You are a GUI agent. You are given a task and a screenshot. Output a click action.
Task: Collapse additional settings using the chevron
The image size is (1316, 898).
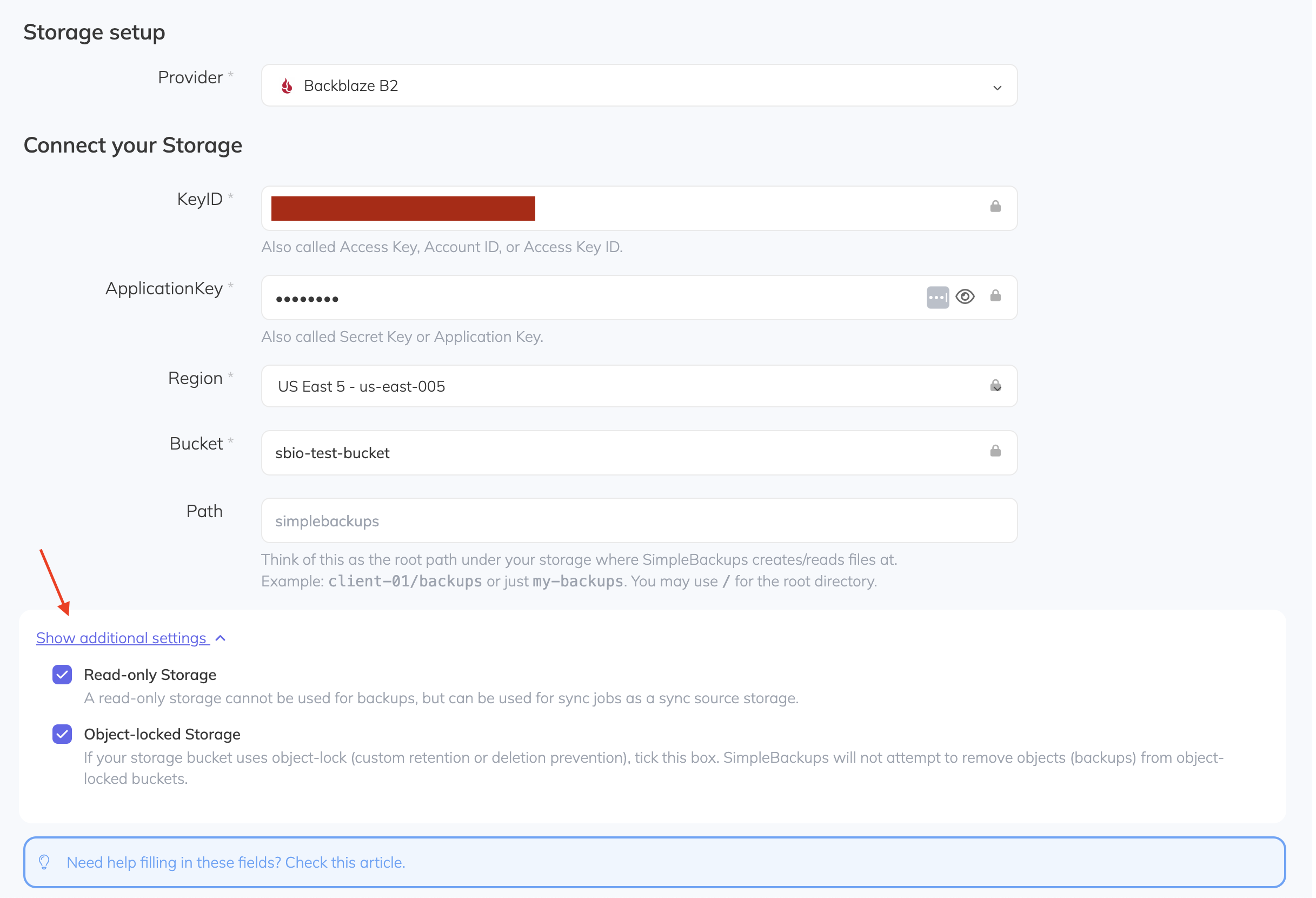220,638
